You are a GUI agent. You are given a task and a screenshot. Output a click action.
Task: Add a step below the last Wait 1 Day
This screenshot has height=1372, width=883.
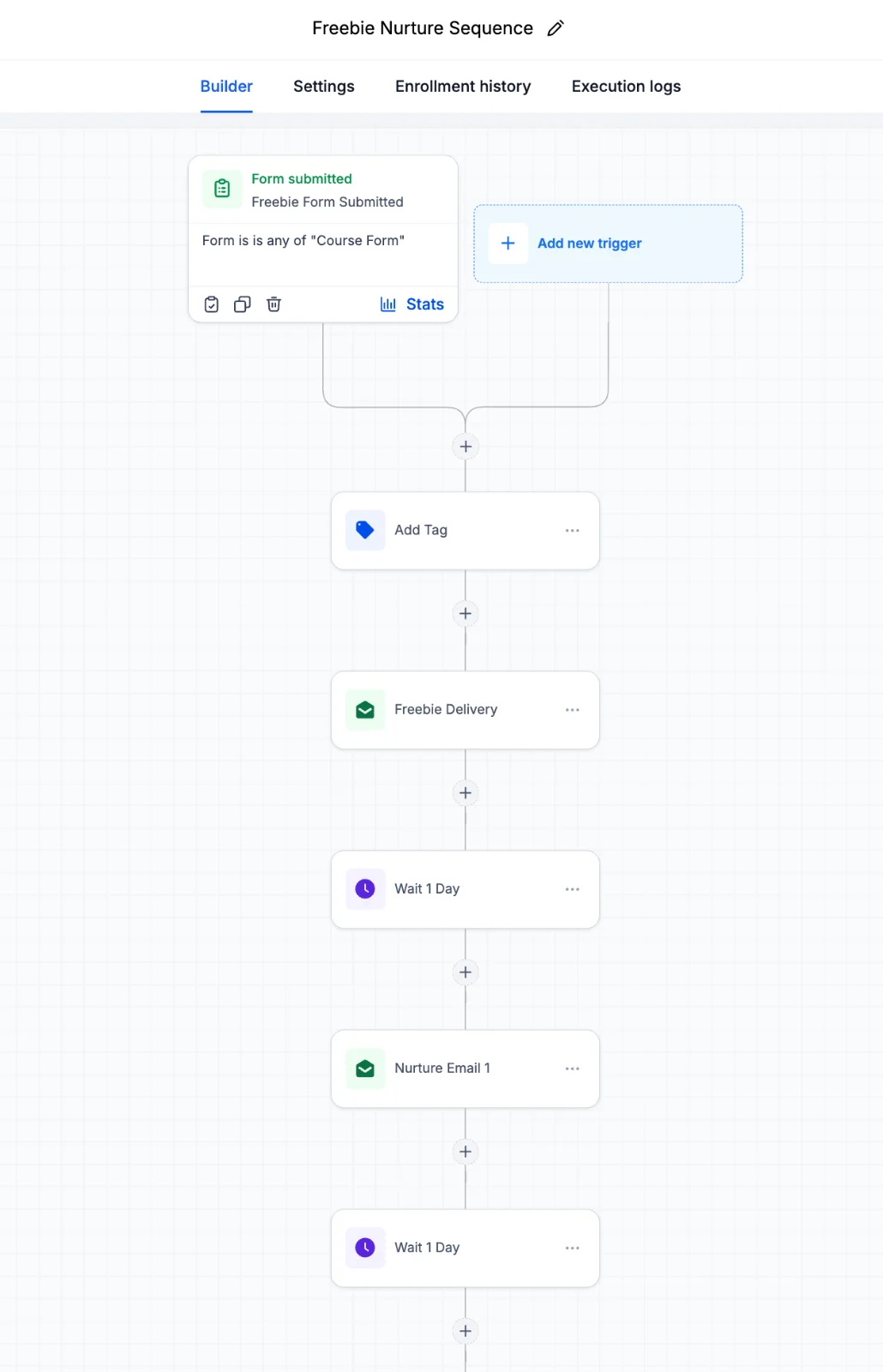pos(466,1331)
